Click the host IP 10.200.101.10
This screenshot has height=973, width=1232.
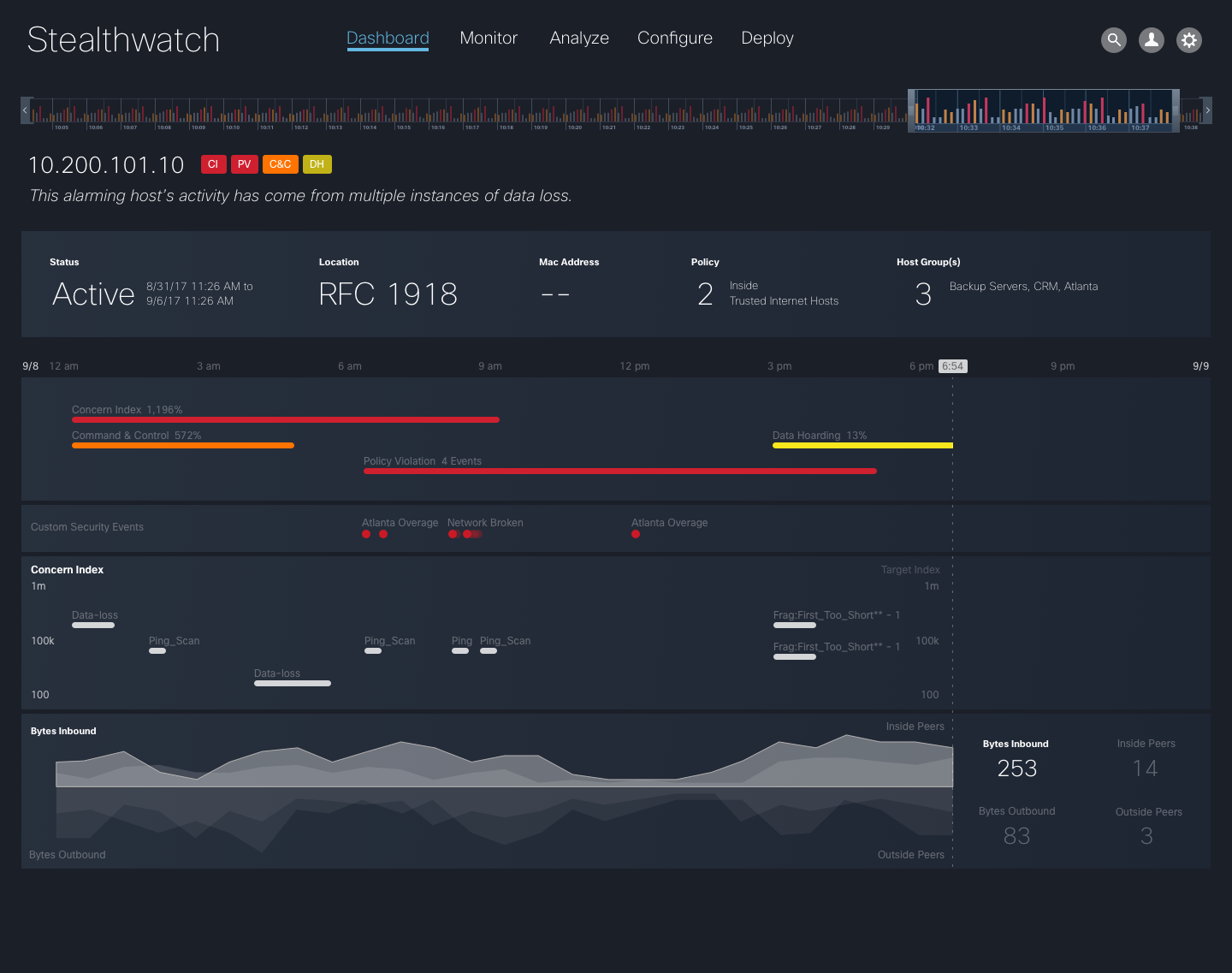click(106, 165)
